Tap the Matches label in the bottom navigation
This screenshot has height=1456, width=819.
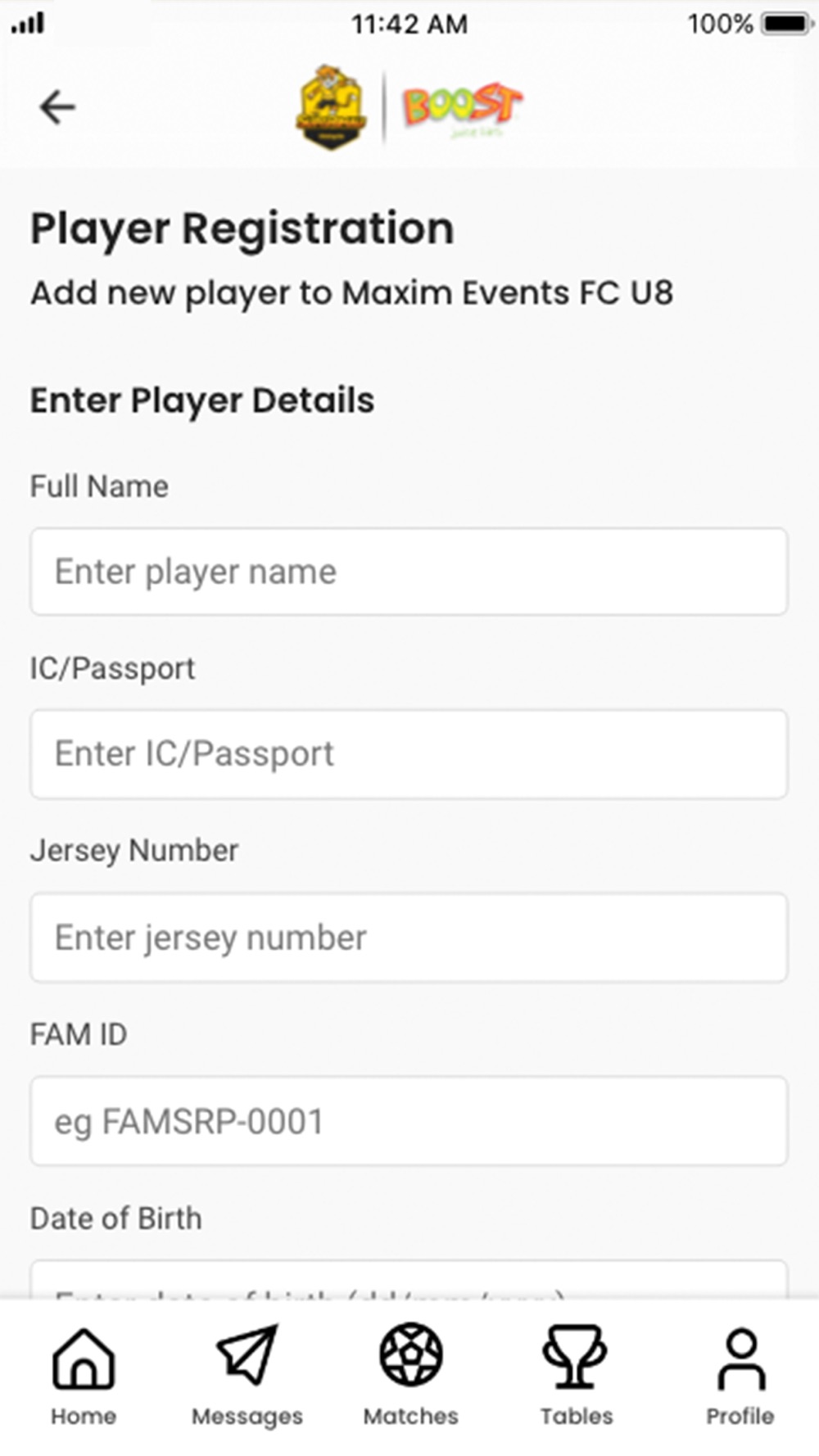point(411,1417)
